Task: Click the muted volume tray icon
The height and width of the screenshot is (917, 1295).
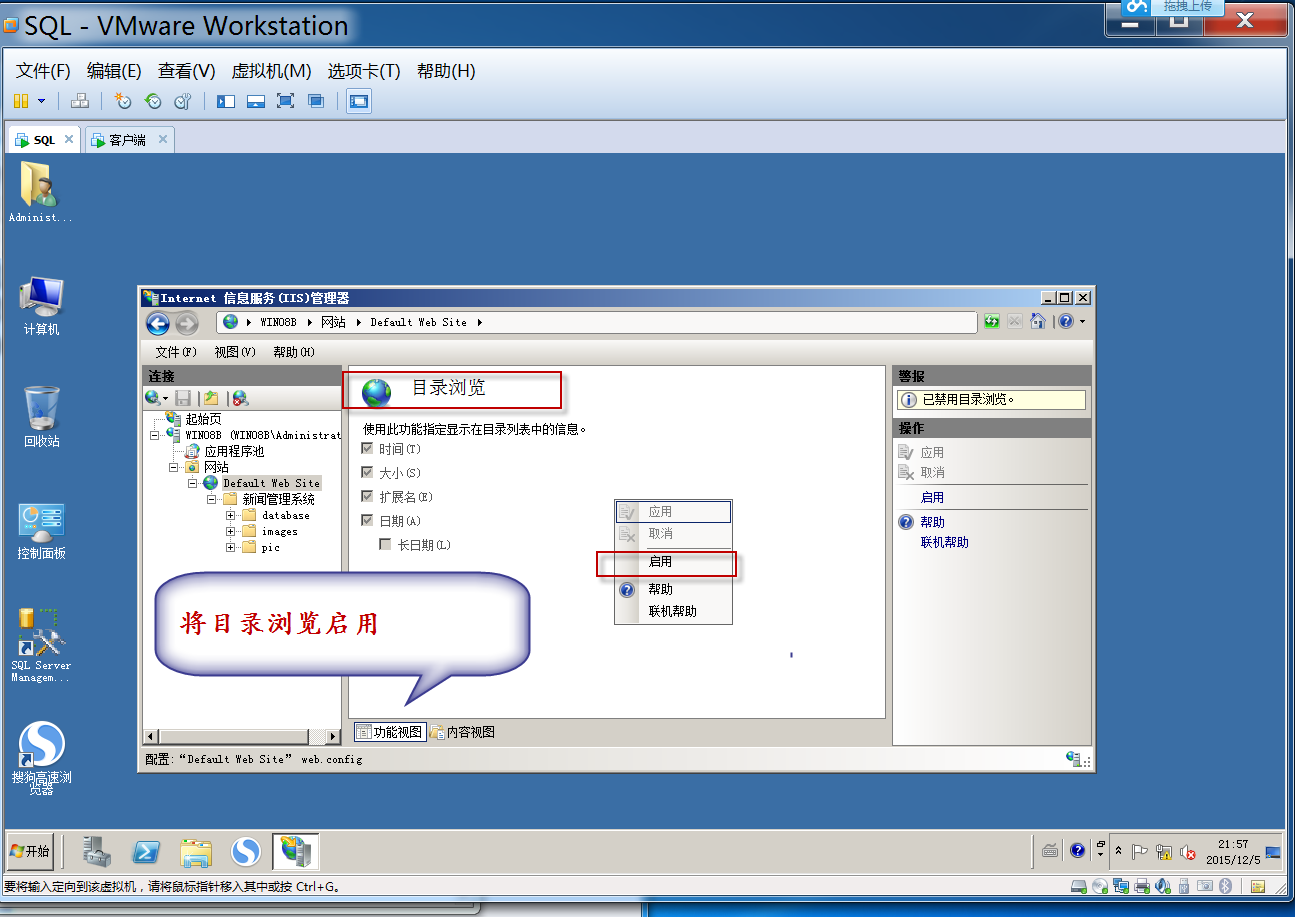Action: tap(1188, 852)
